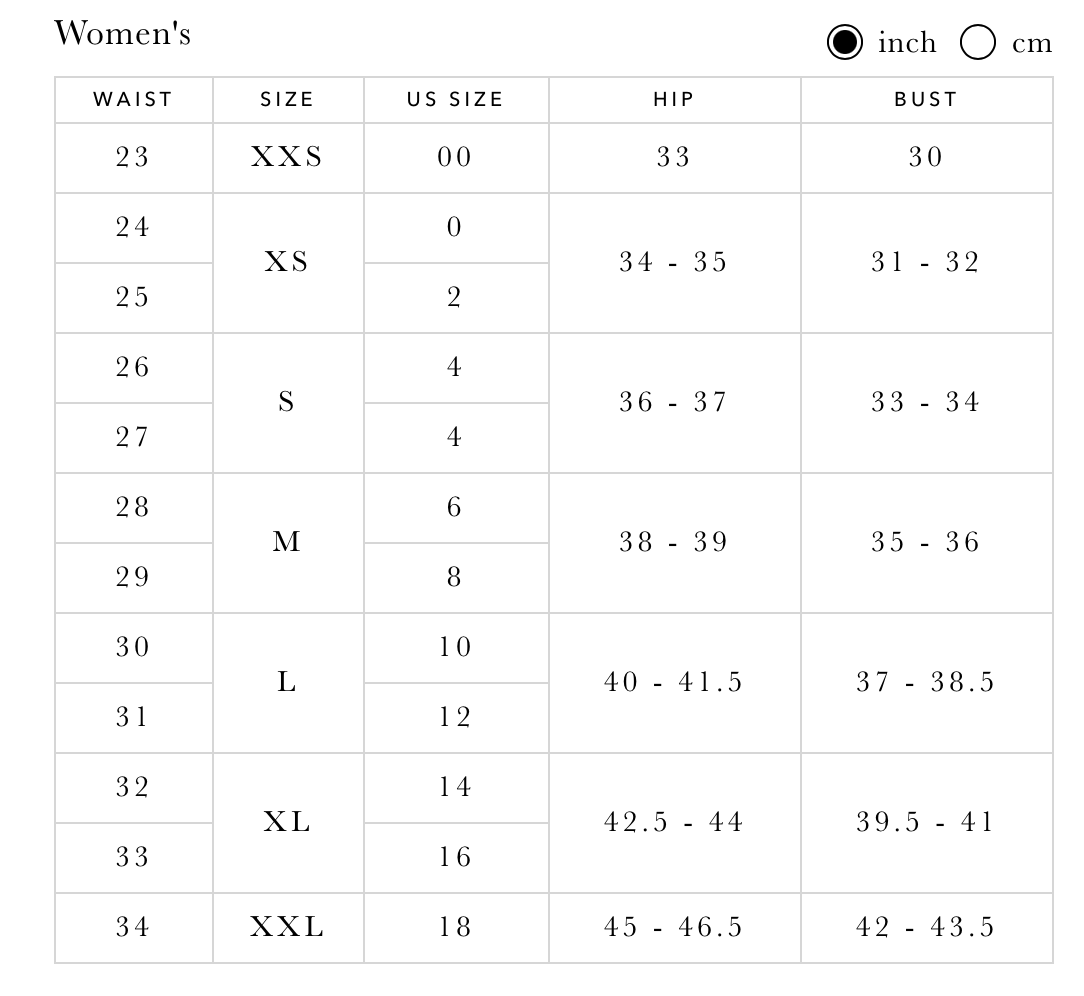This screenshot has width=1084, height=996.
Task: Click the SIZE column header
Action: pos(288,100)
